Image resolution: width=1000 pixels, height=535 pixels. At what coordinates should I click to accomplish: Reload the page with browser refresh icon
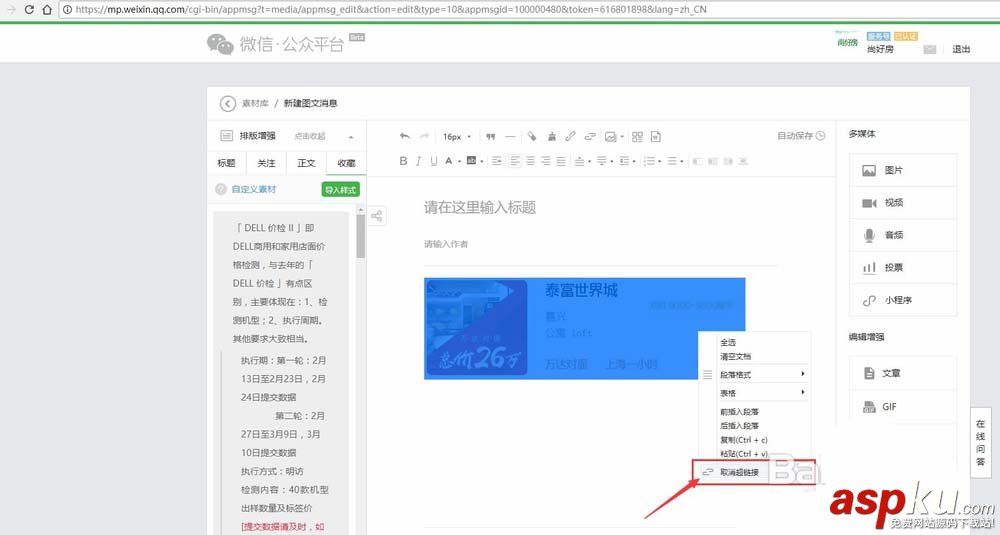coord(29,10)
